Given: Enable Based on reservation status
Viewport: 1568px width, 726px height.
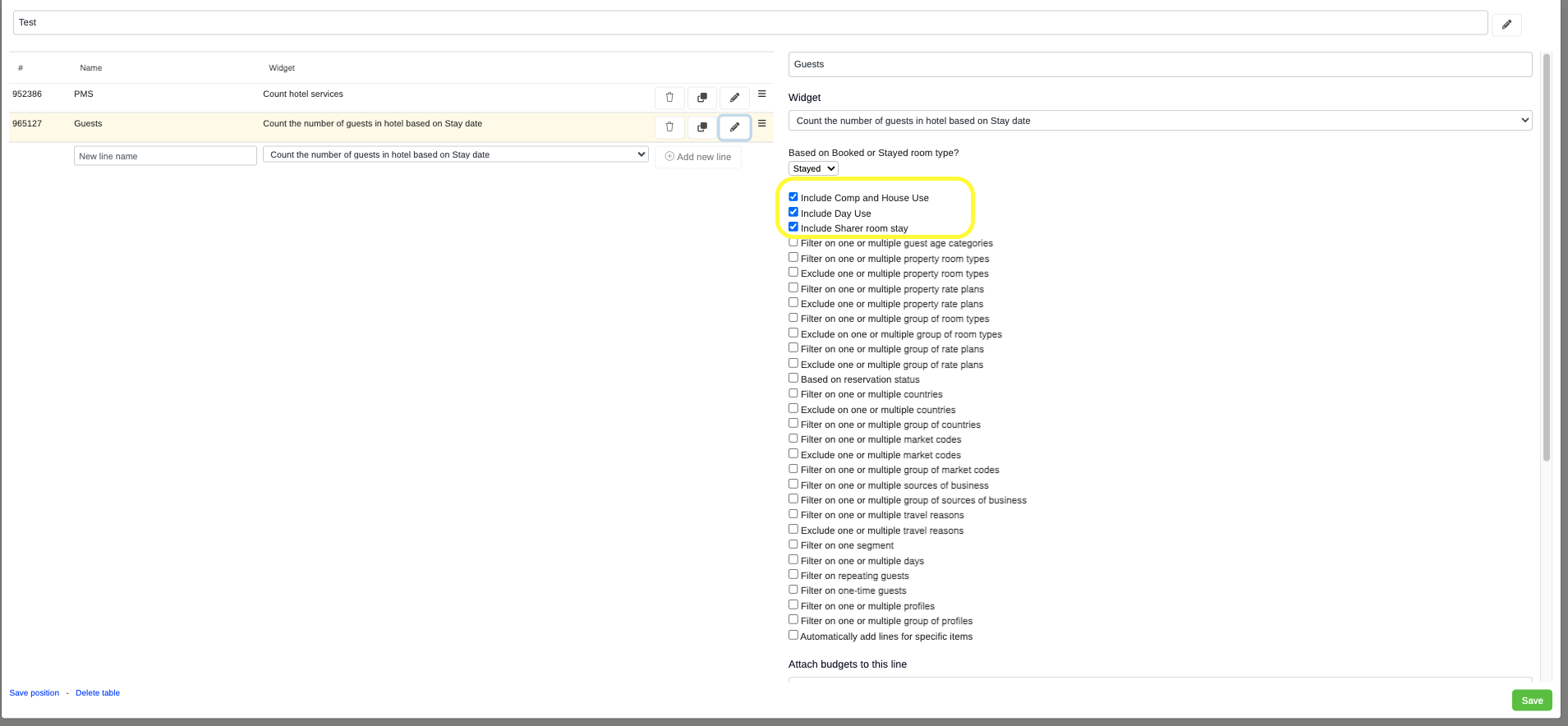Looking at the screenshot, I should pyautogui.click(x=793, y=379).
